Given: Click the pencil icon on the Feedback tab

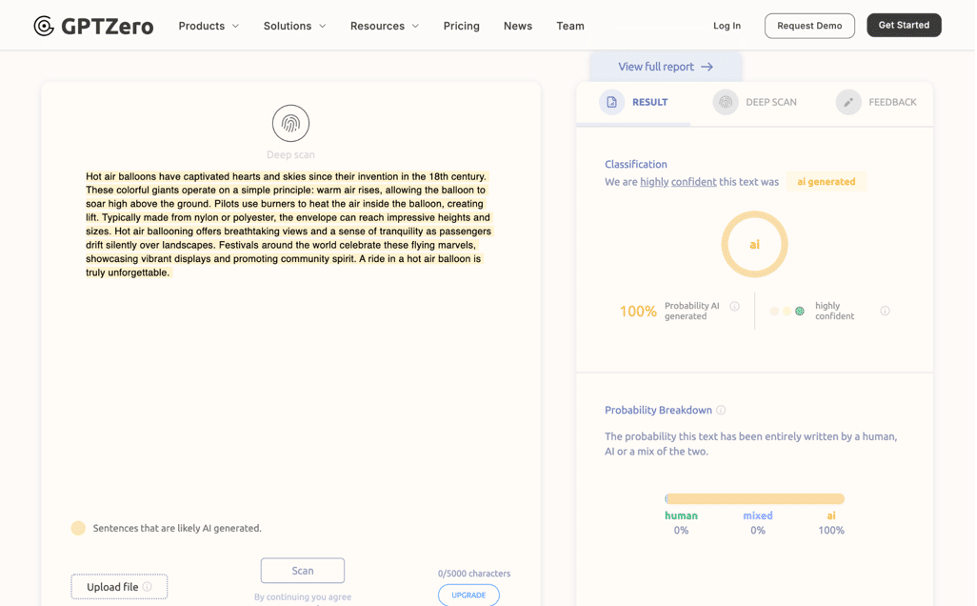Looking at the screenshot, I should point(848,101).
